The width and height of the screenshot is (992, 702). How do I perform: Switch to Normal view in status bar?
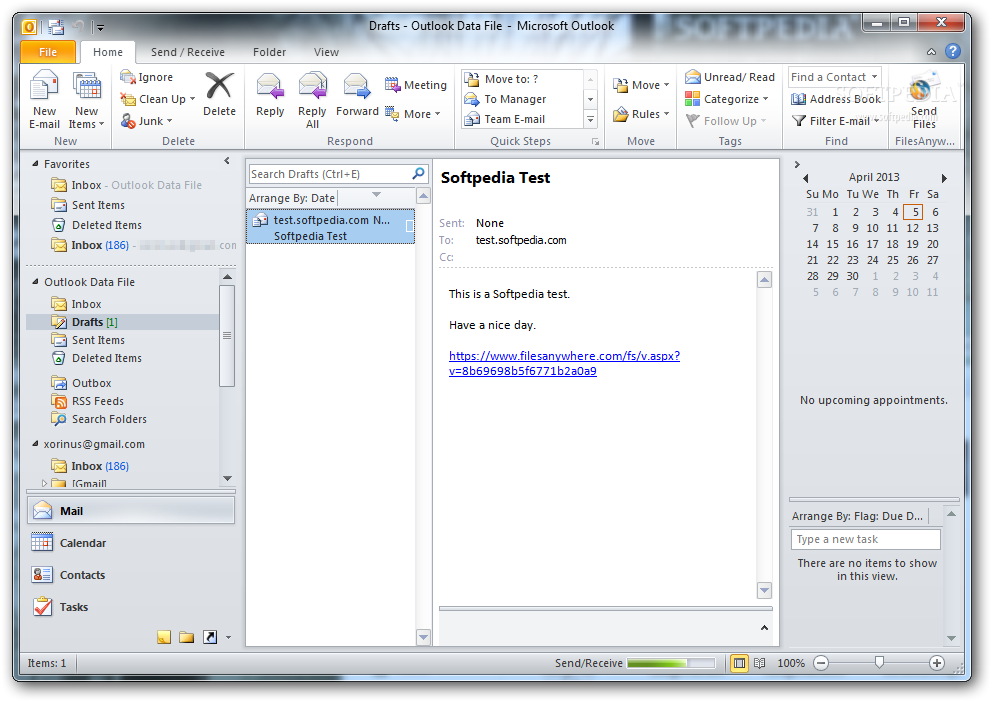(x=739, y=663)
